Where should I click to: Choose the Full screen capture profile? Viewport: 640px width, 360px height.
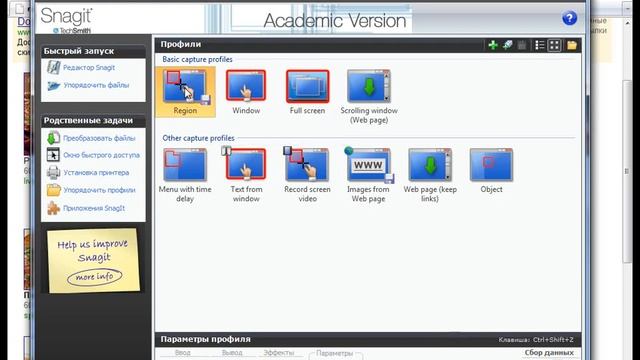point(307,92)
